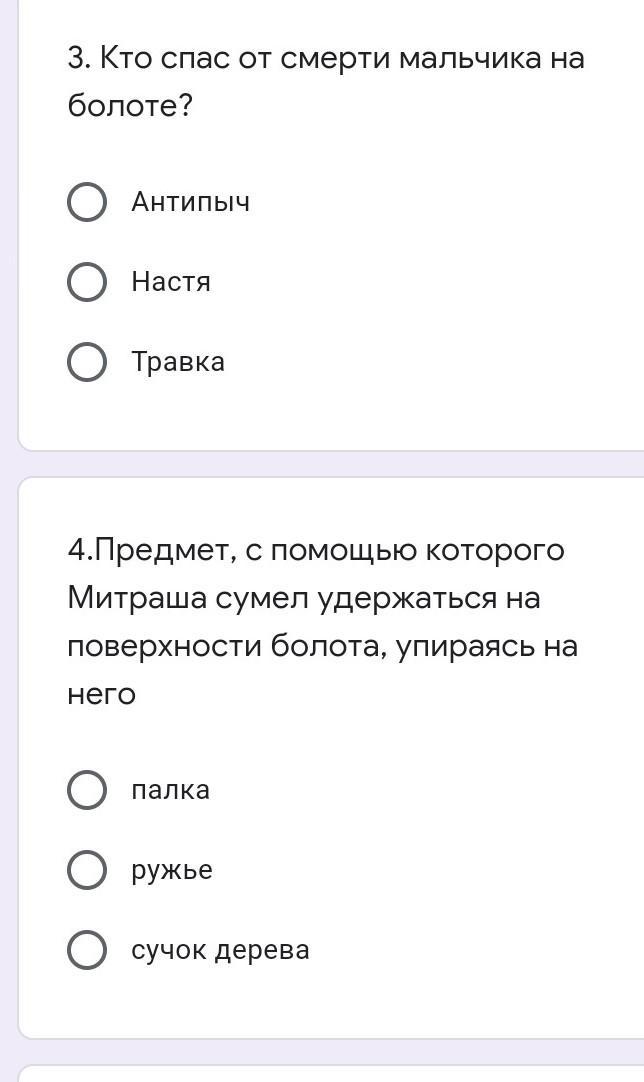The image size is (644, 1082).
Task: Click the number 3 at question start
Action: coord(77,59)
